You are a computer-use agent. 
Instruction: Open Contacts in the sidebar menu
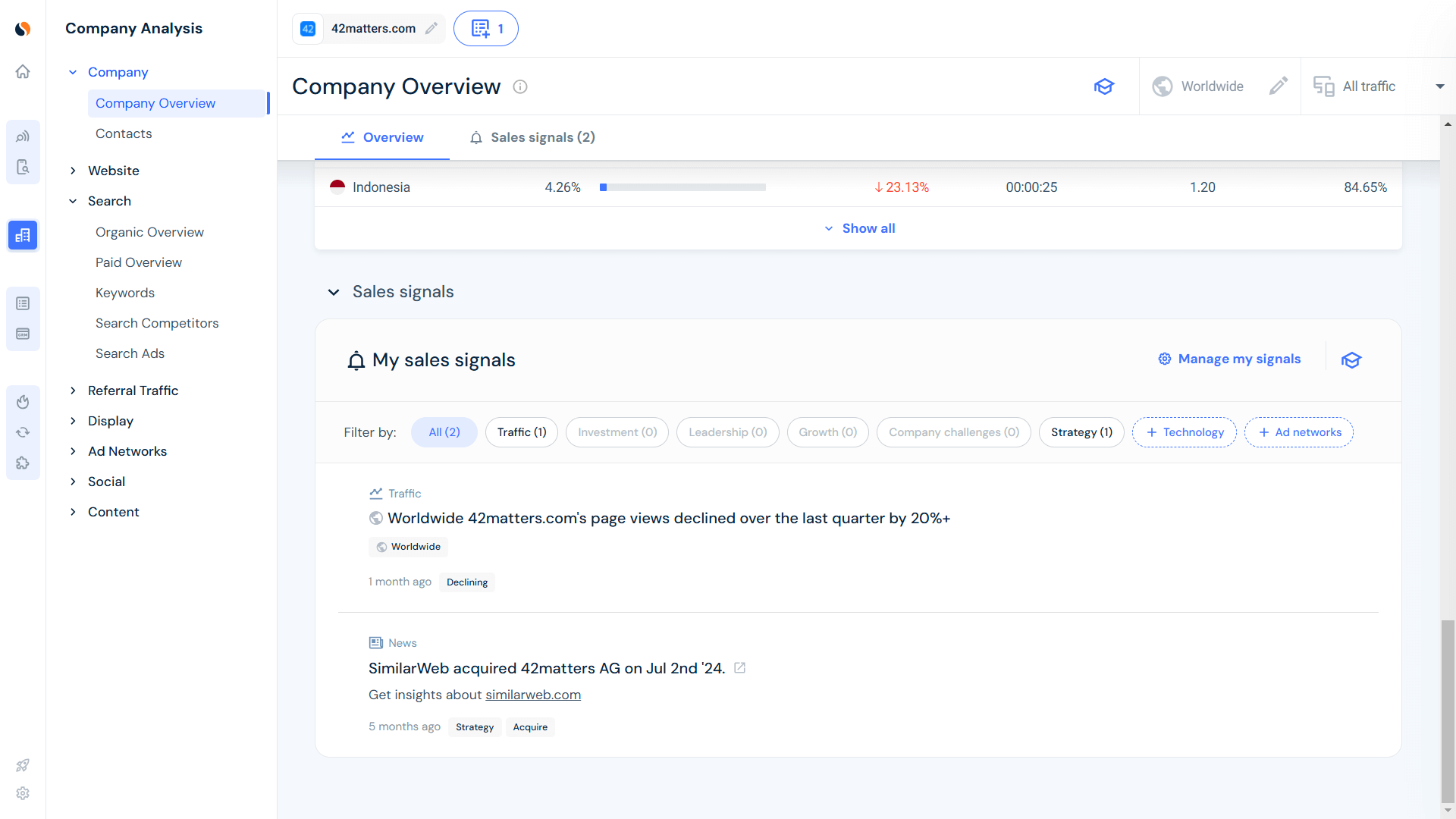click(x=124, y=133)
